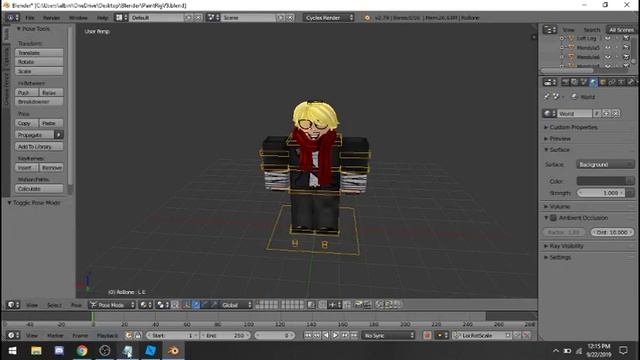Play the animation forward
Viewport: 640px width, 360px height.
tap(335, 336)
